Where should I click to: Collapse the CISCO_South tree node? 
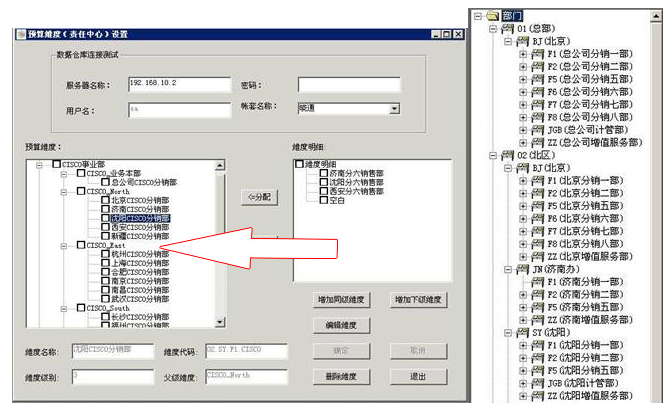(x=63, y=309)
